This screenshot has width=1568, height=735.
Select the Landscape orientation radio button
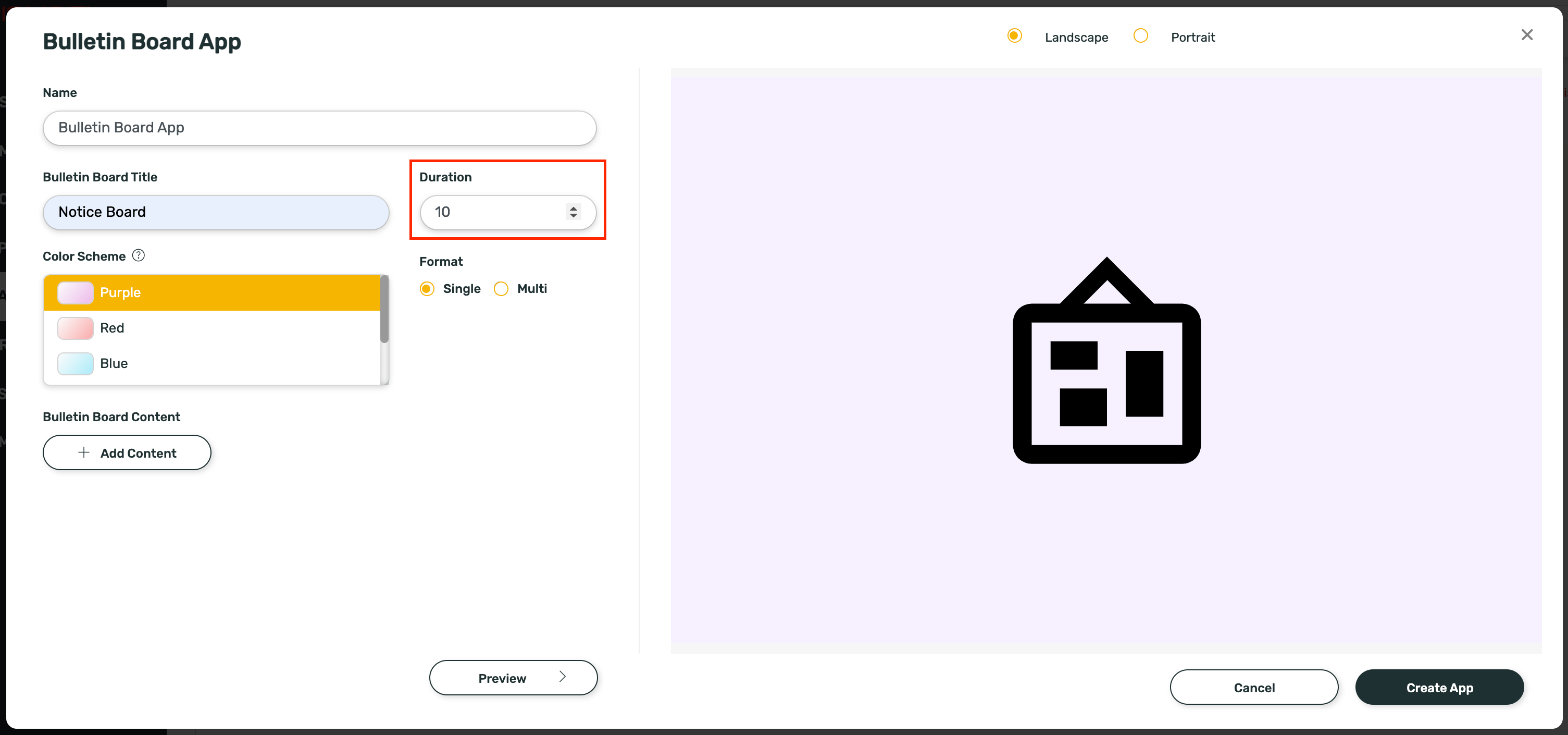pos(1014,36)
